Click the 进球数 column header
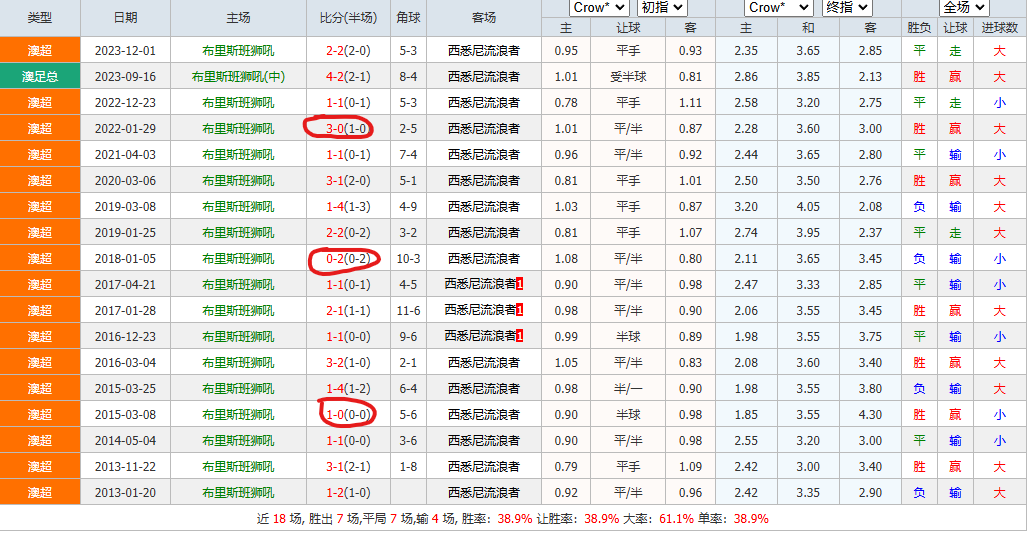This screenshot has width=1027, height=535. [x=999, y=28]
